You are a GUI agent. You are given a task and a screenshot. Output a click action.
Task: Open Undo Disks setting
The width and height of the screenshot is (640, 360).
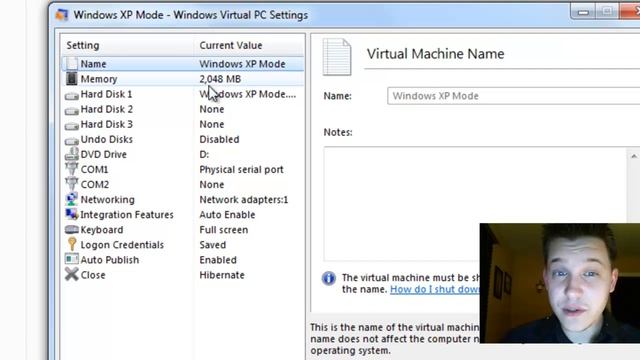(107, 140)
